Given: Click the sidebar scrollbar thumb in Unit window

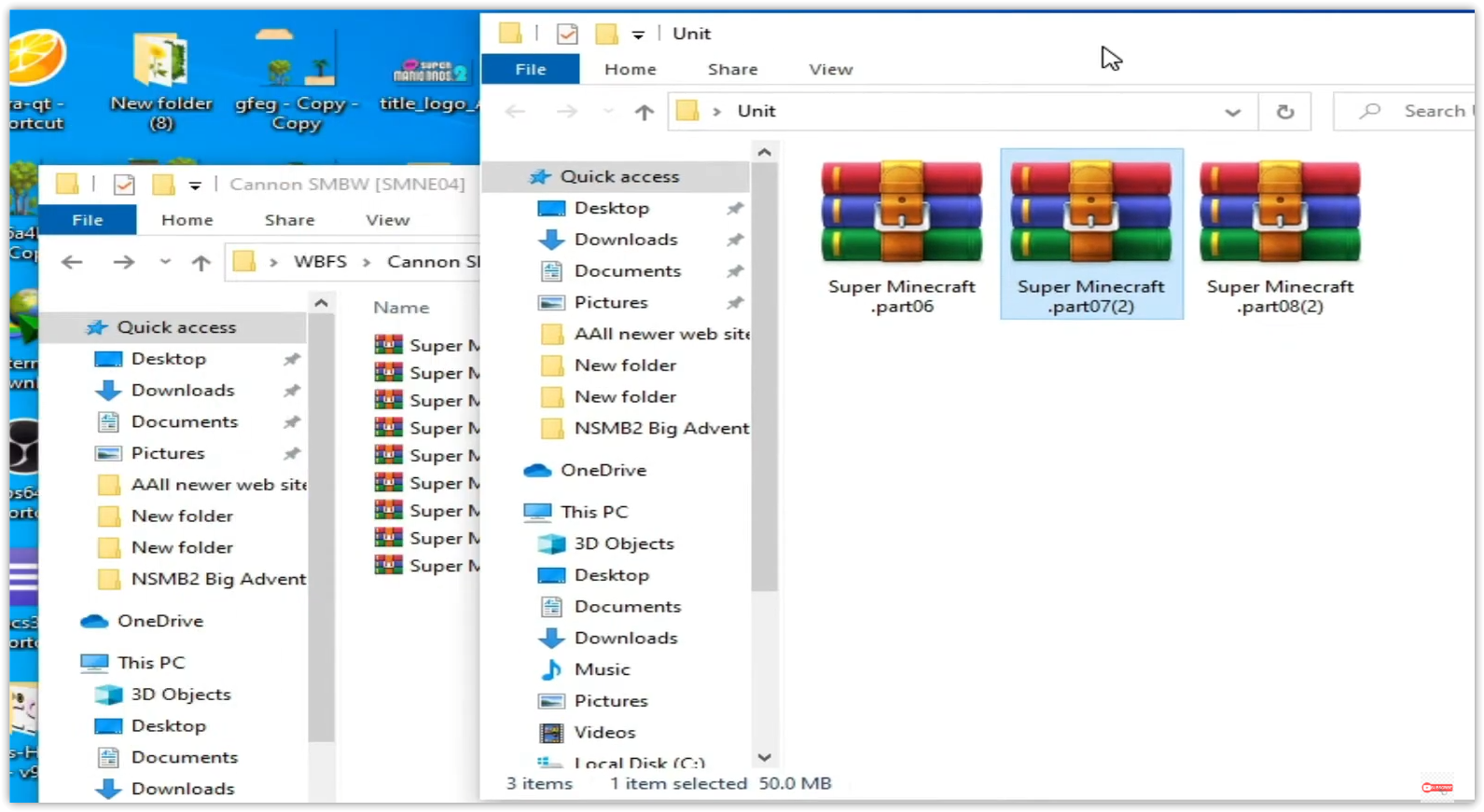Looking at the screenshot, I should tap(765, 378).
